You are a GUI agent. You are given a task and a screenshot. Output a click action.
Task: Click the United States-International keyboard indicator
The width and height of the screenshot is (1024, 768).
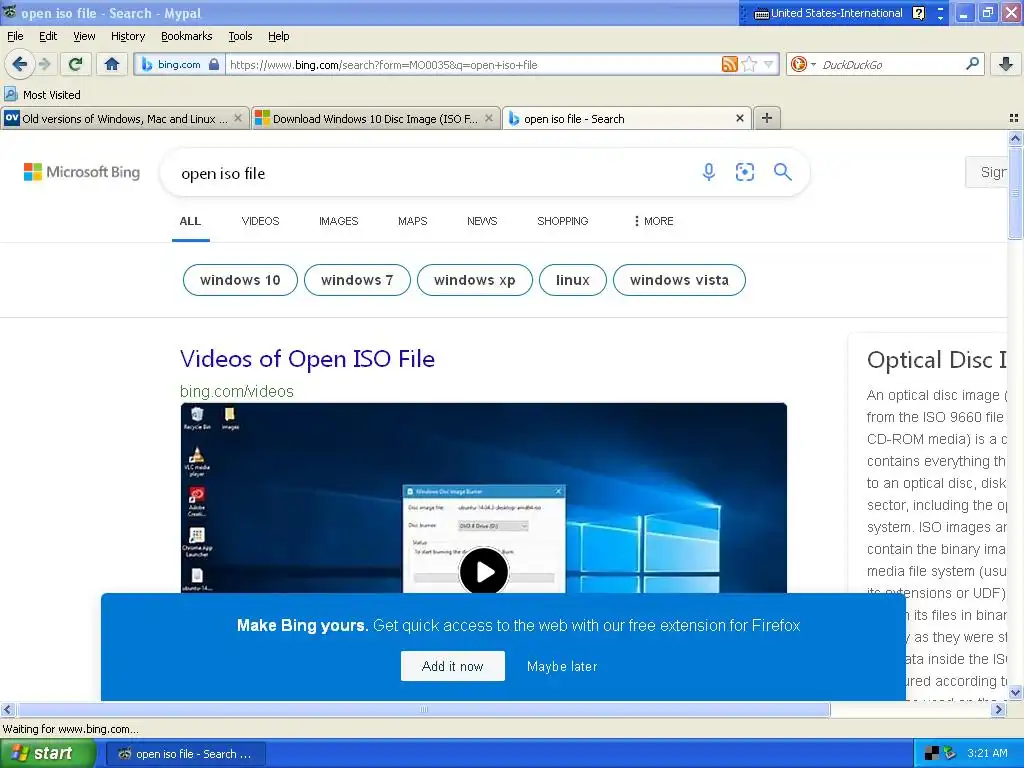(x=828, y=13)
